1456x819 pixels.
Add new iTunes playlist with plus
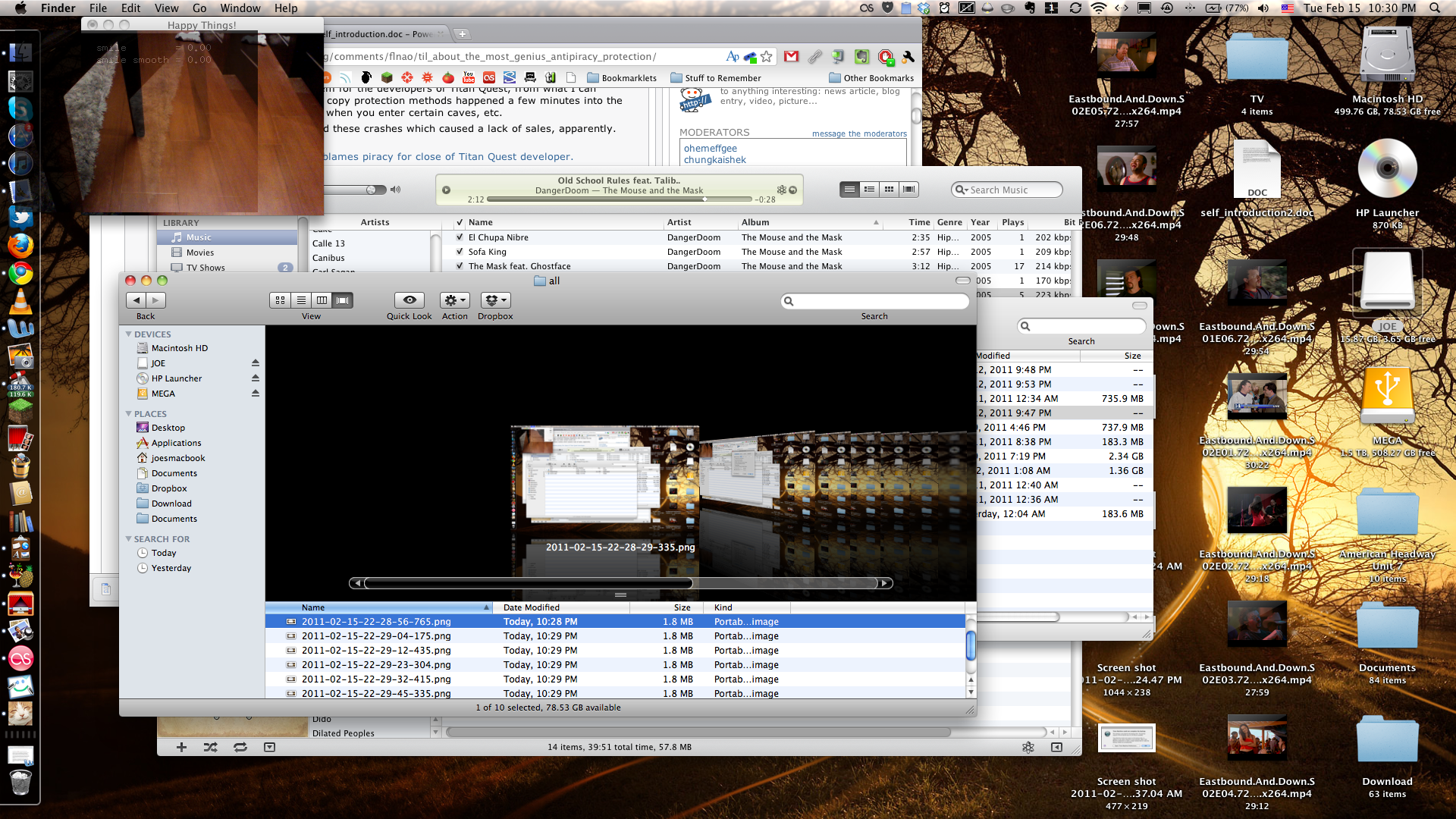point(181,747)
